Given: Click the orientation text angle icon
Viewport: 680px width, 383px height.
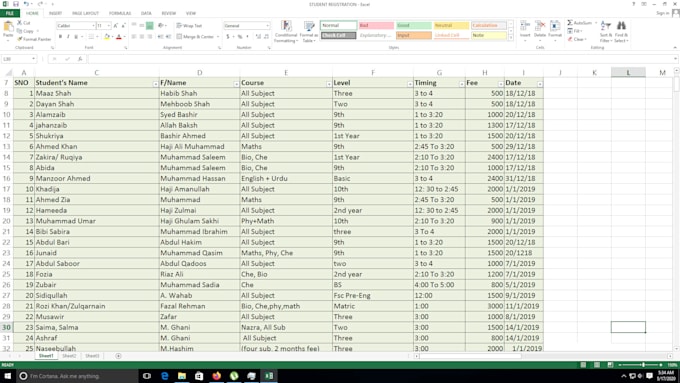Looking at the screenshot, I should pyautogui.click(x=161, y=26).
